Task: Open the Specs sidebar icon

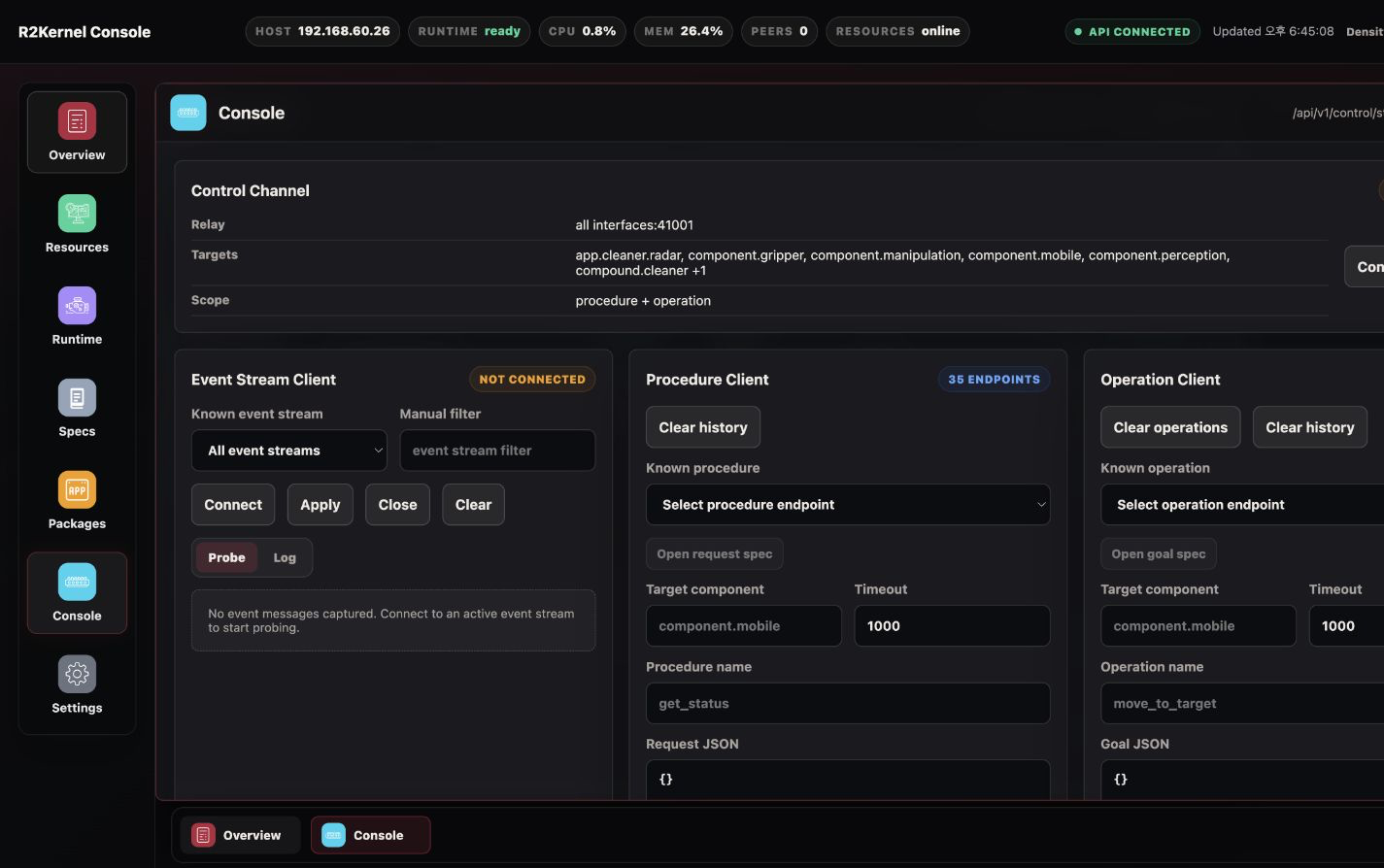Action: click(x=77, y=398)
